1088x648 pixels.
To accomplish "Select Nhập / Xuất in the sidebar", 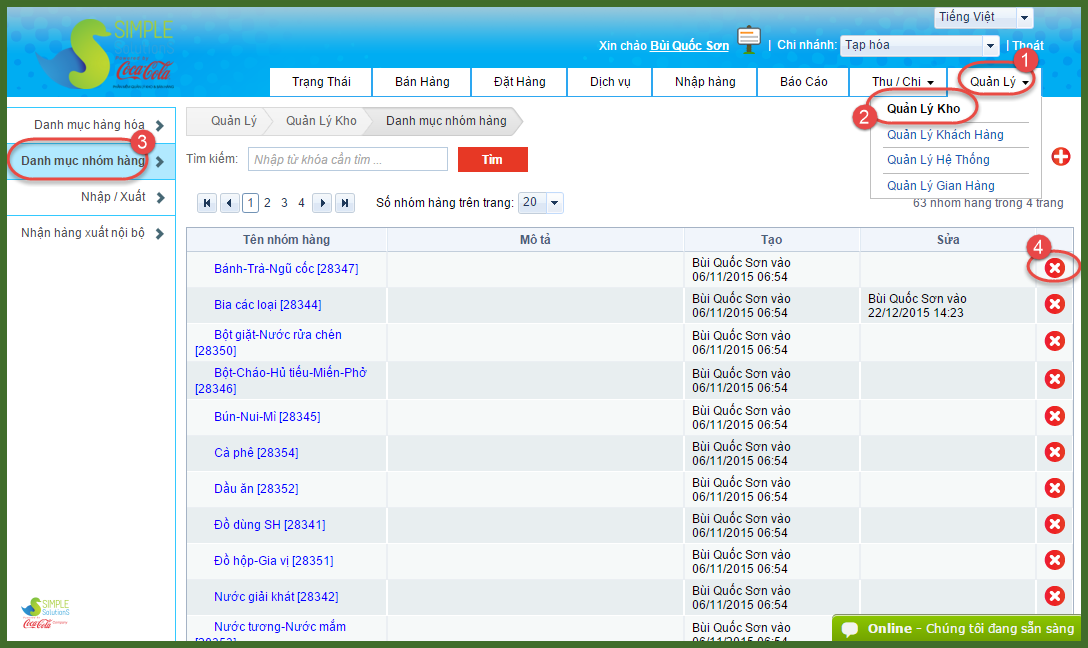I will (x=113, y=197).
